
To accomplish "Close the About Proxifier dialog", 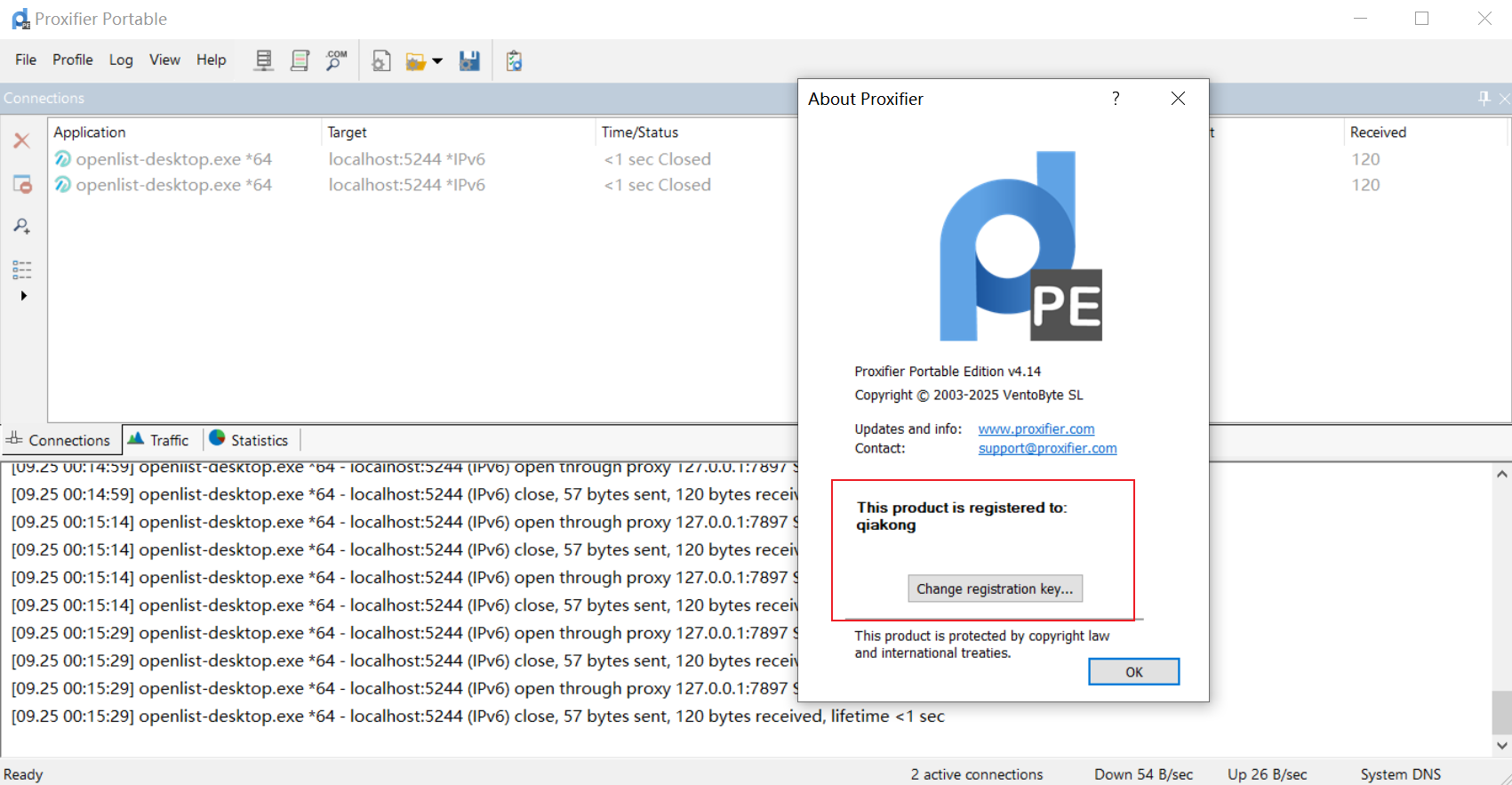I will coord(1178,98).
